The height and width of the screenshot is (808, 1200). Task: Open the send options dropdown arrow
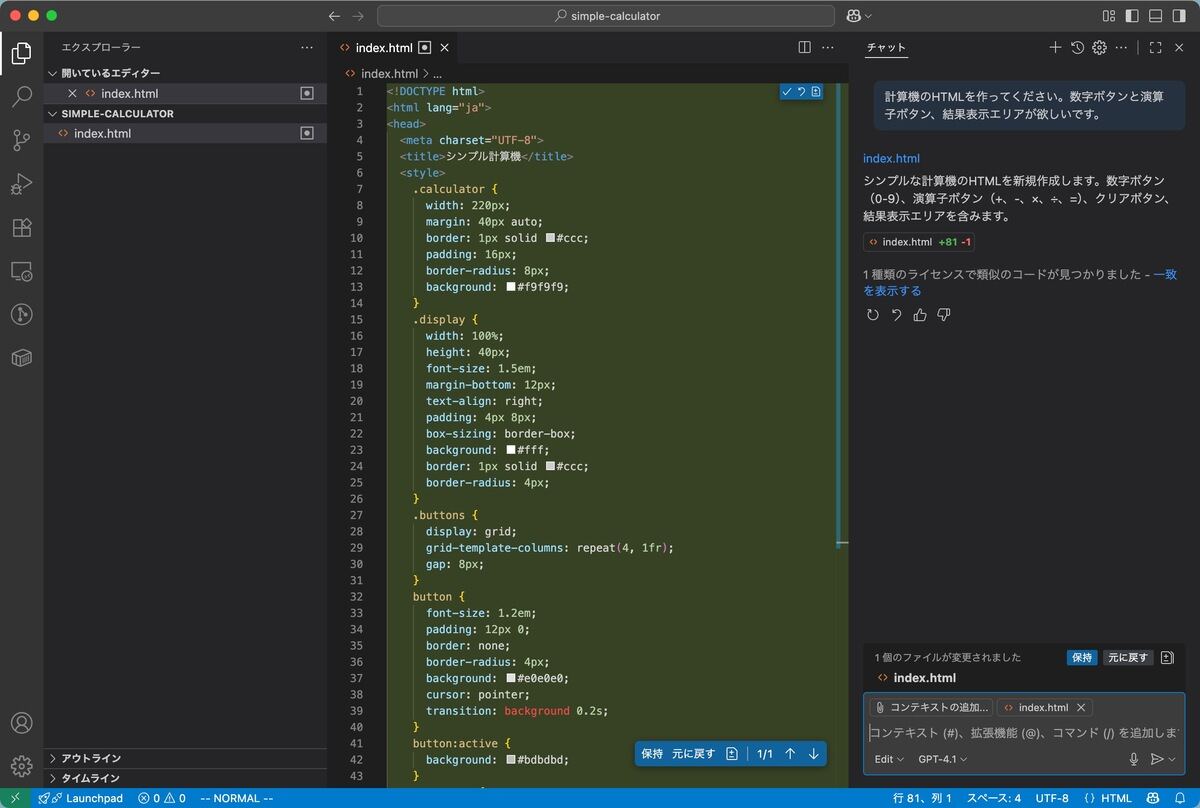pyautogui.click(x=1173, y=759)
